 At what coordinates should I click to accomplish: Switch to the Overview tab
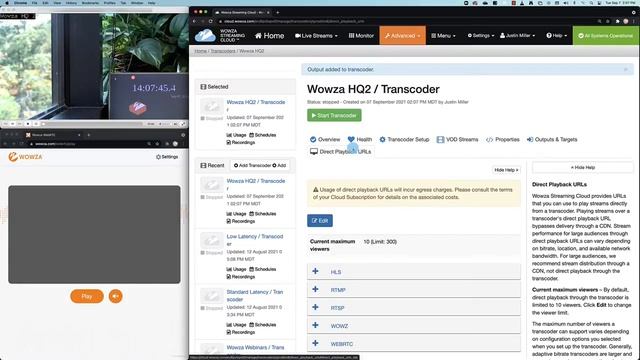[x=324, y=140]
